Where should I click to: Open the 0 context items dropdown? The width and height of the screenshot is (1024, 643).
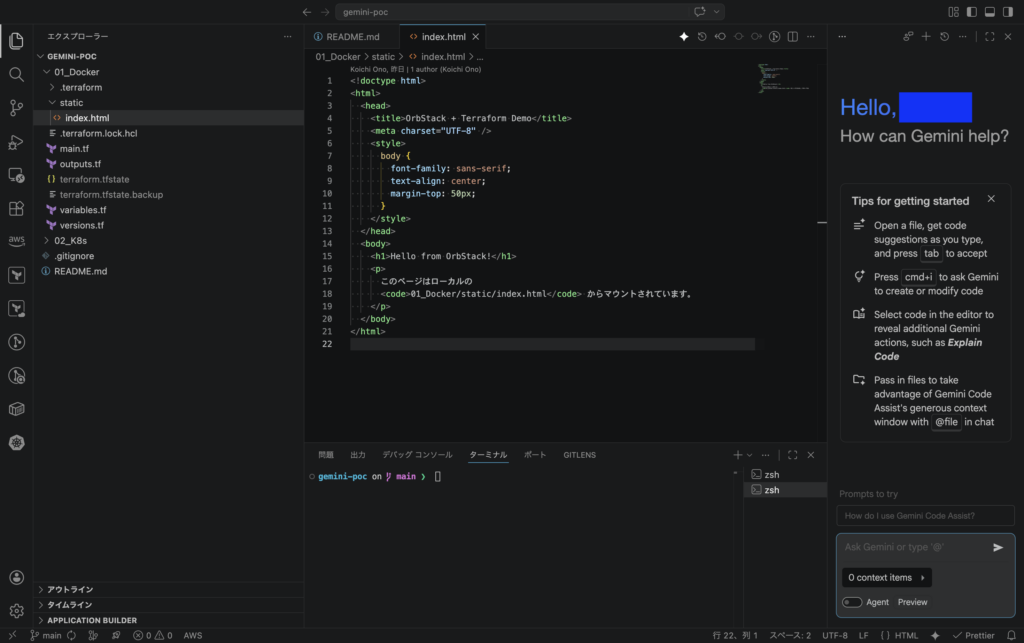click(886, 577)
